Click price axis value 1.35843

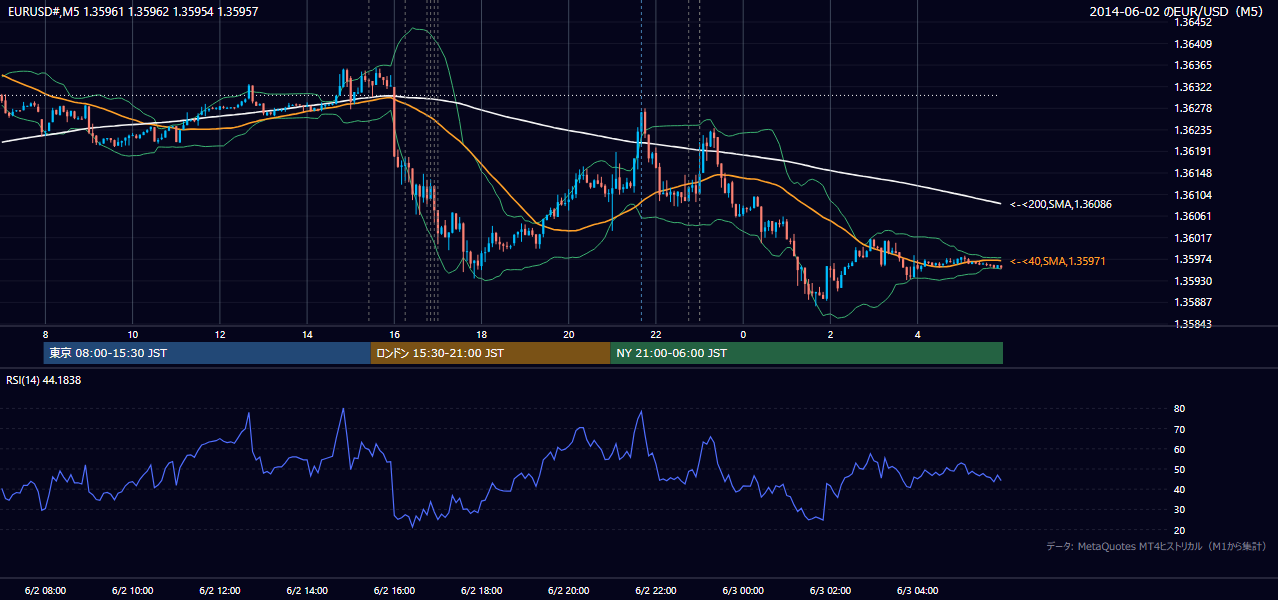coord(1193,324)
